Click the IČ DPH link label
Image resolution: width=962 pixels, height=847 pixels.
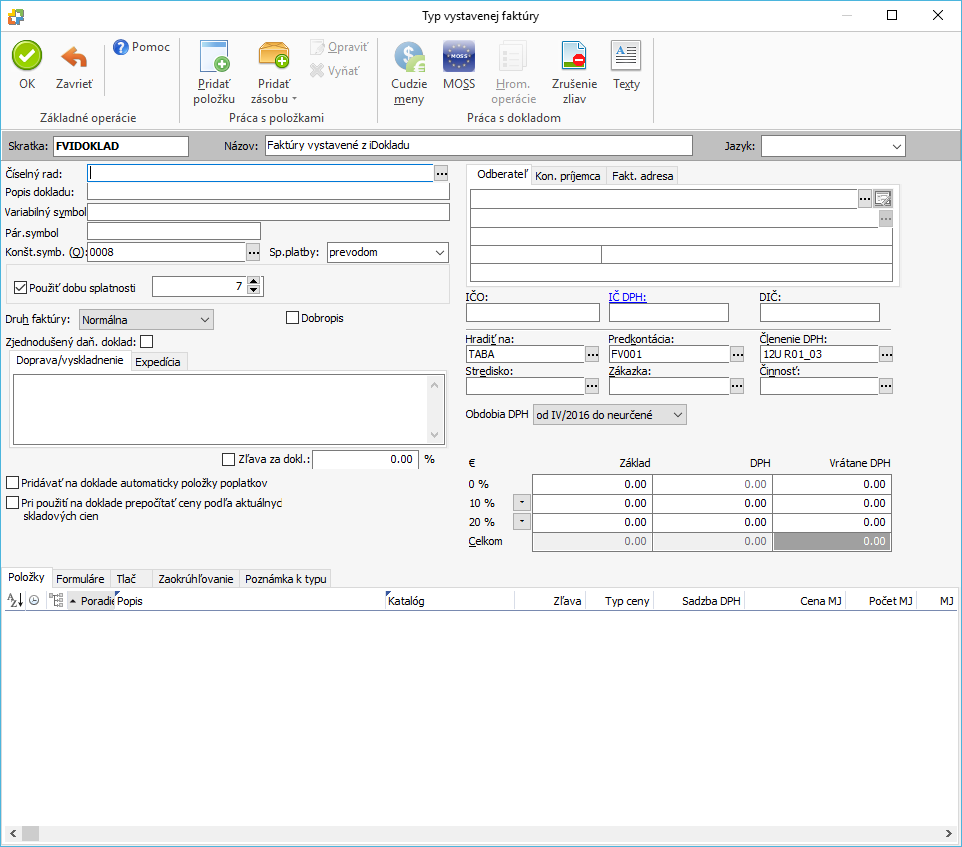click(x=627, y=296)
